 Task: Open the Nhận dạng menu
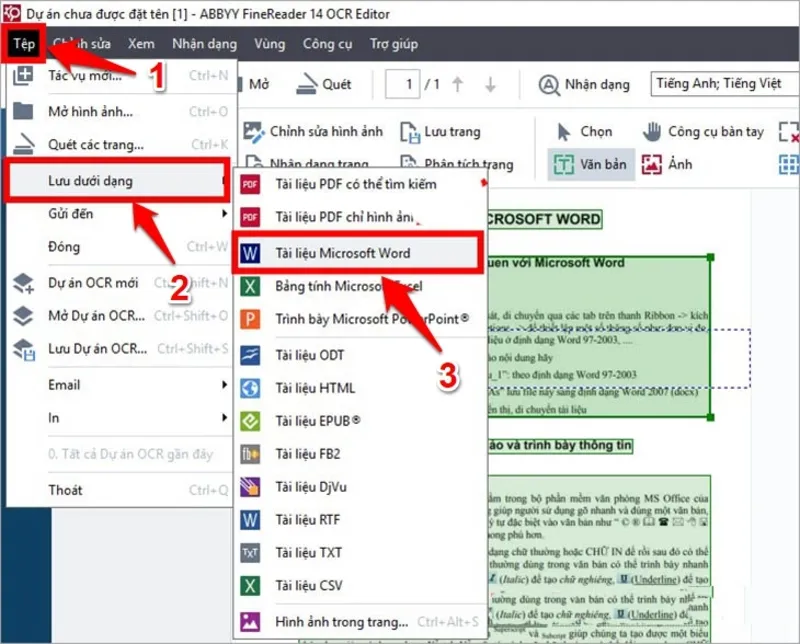click(204, 44)
